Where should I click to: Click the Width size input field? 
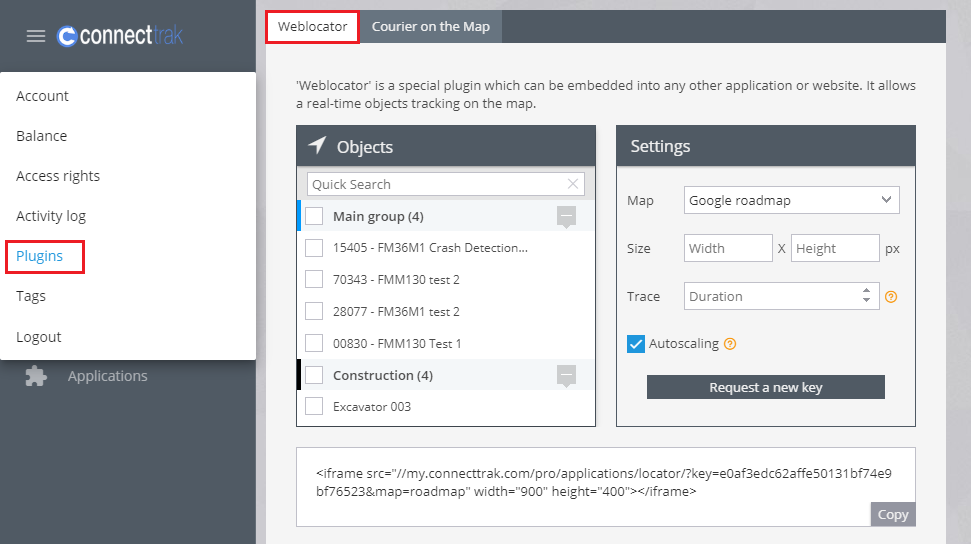(728, 248)
